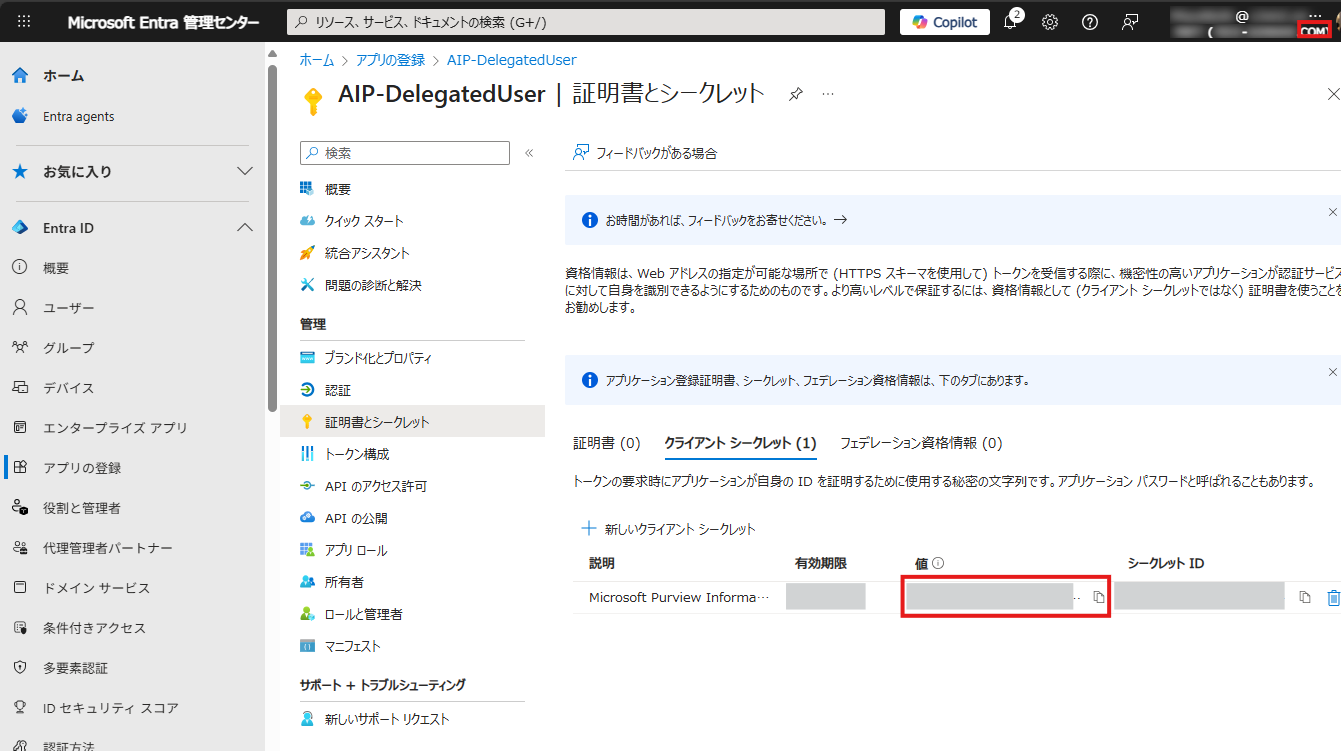The height and width of the screenshot is (751, 1341).
Task: Click 新しいクライアント シークレット button
Action: 669,529
